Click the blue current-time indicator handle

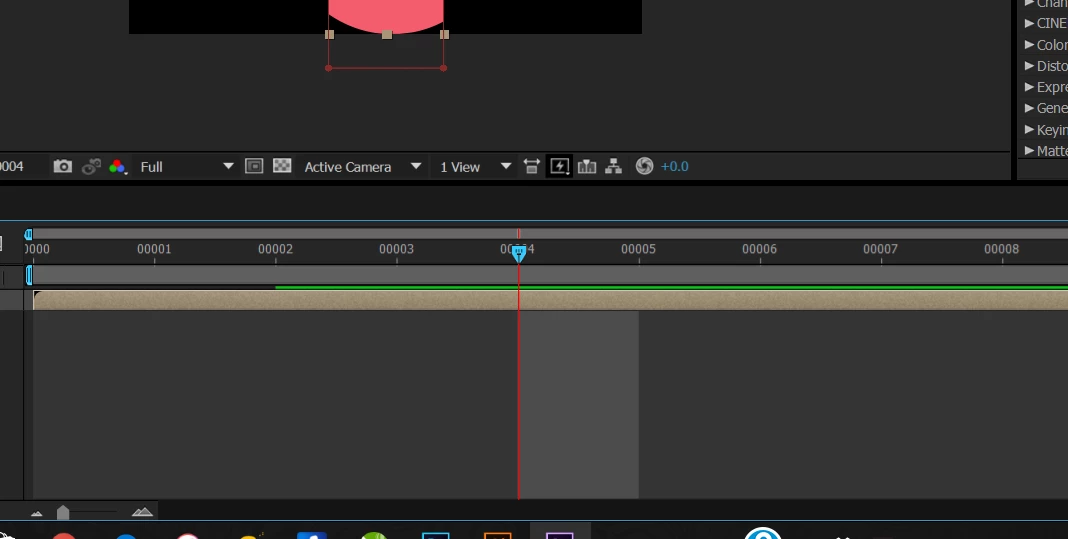[x=518, y=254]
